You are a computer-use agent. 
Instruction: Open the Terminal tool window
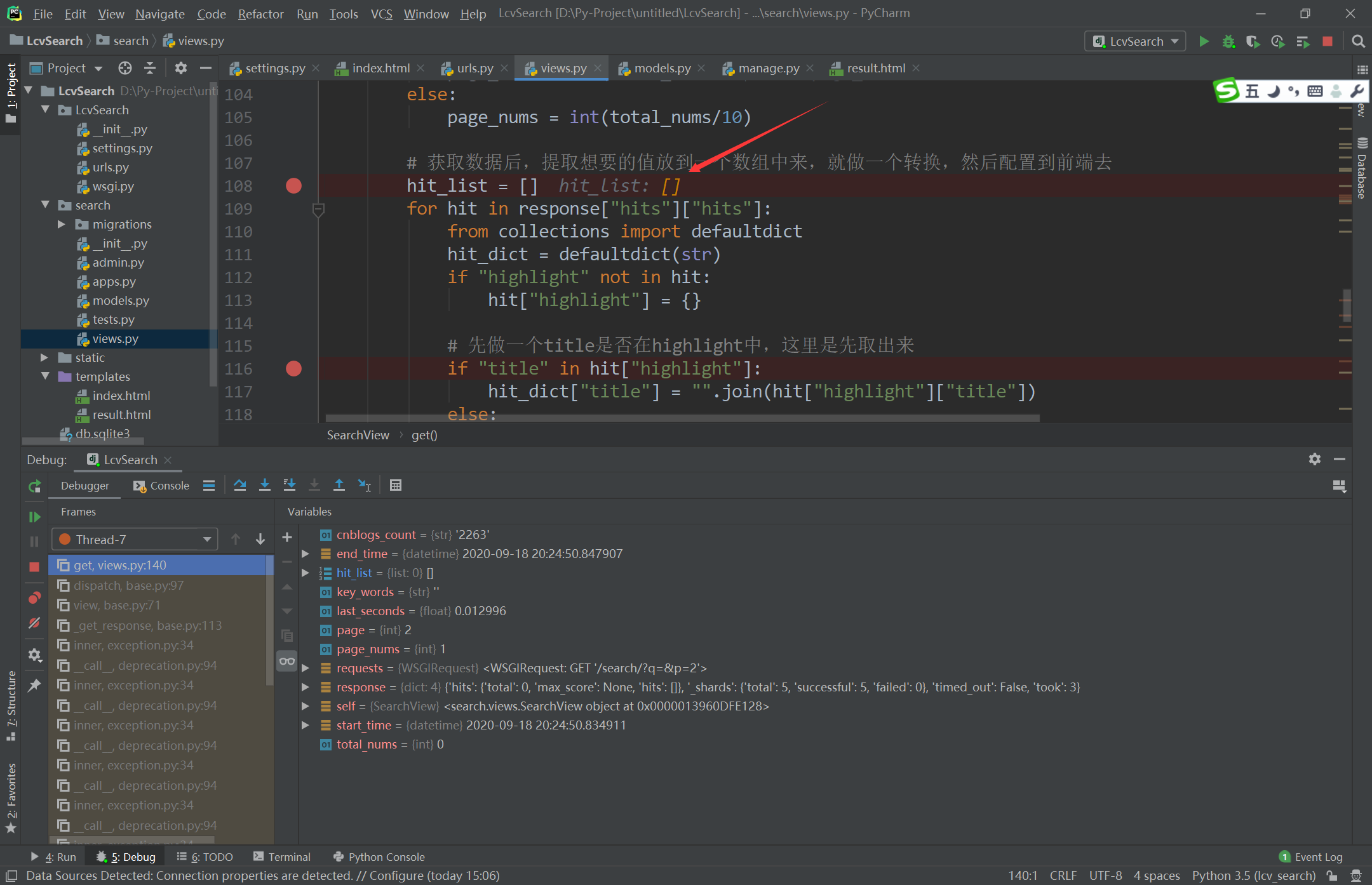tap(282, 856)
